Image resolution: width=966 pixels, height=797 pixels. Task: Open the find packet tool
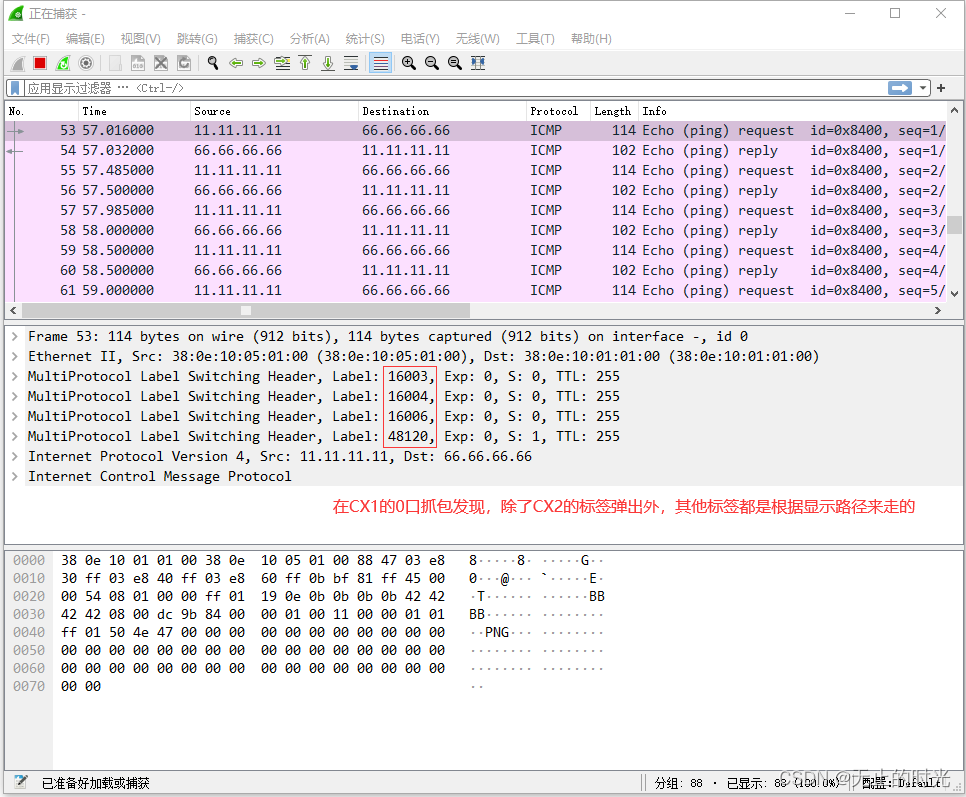click(x=211, y=62)
